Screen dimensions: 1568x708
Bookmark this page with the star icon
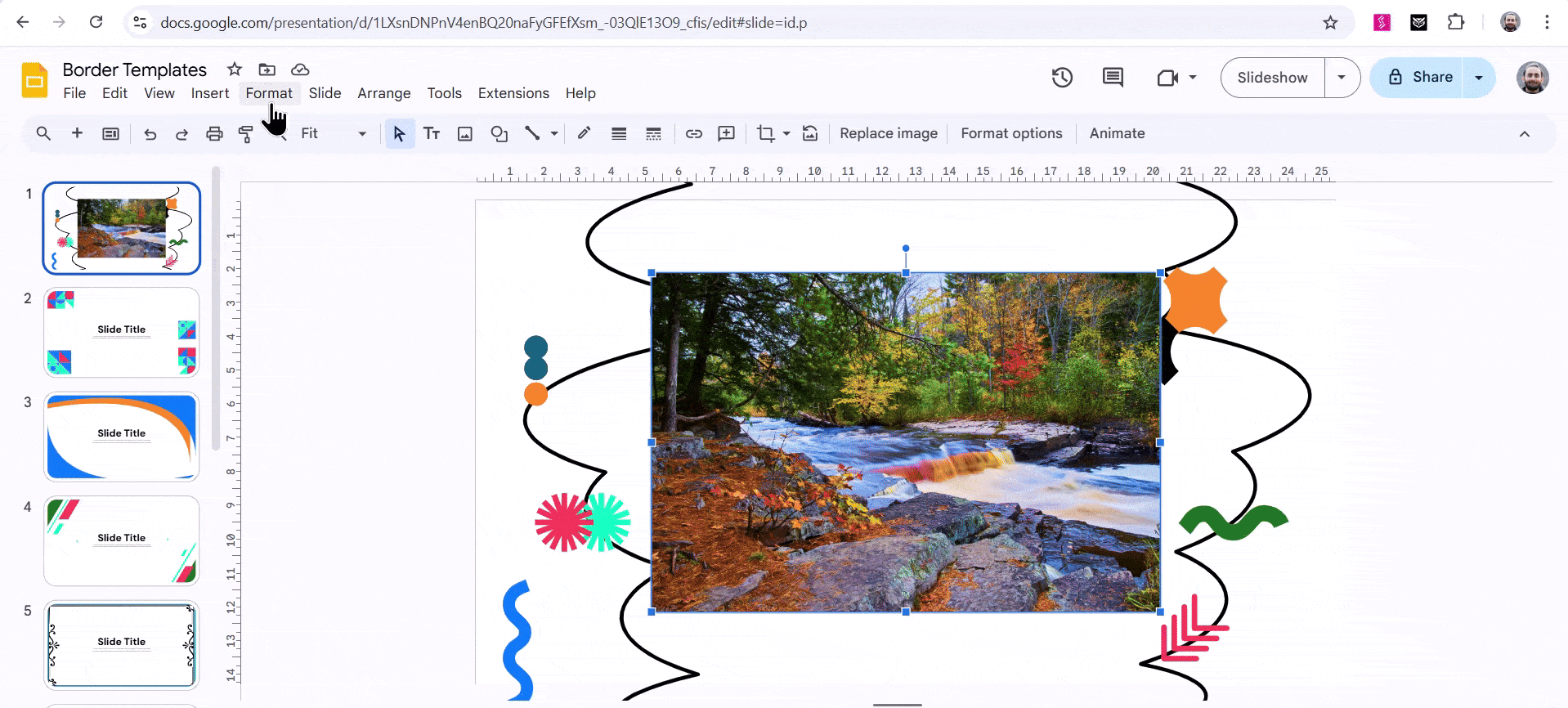click(1330, 23)
